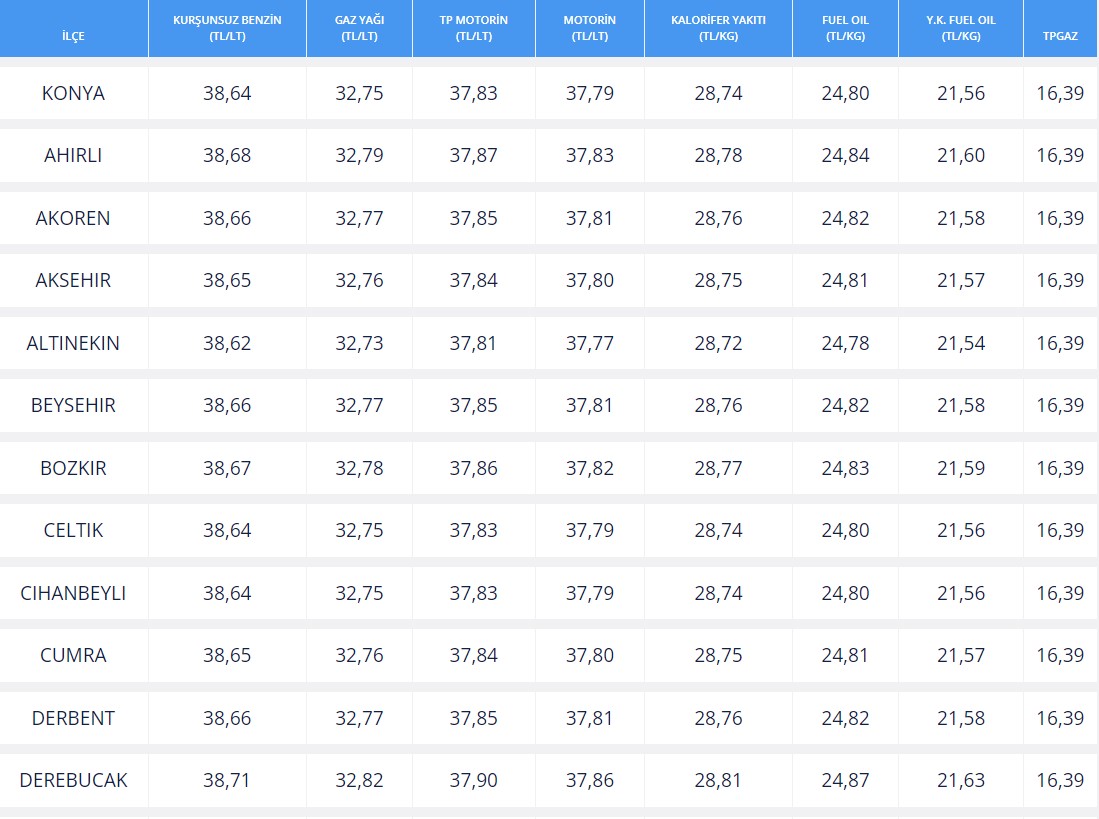This screenshot has width=1099, height=819.
Task: Select Bozkır's gaz yağı price 32,78
Action: click(x=359, y=468)
